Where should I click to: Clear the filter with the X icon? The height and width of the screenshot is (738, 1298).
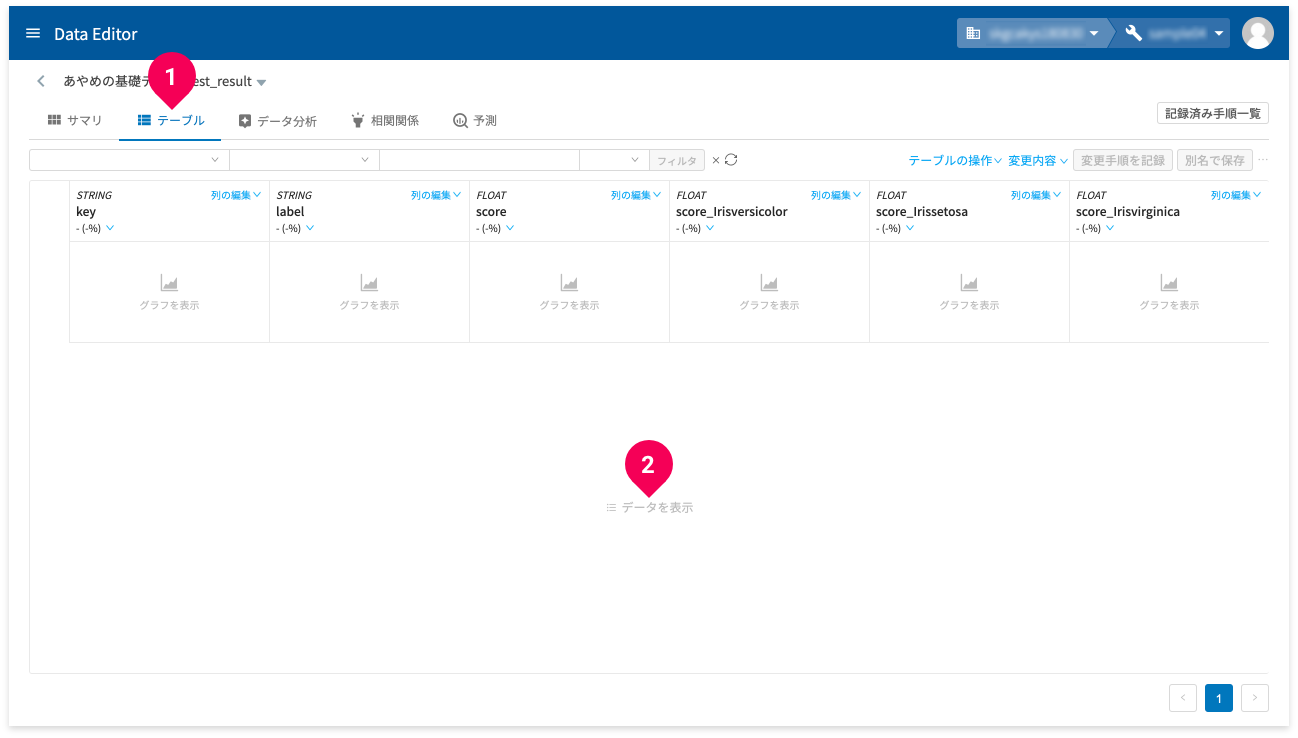(x=715, y=160)
